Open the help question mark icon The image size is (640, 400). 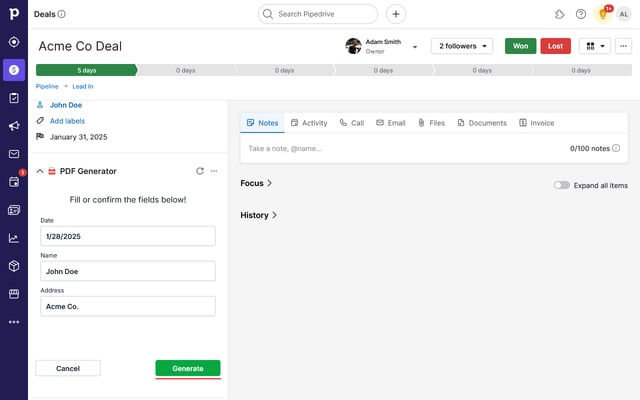pyautogui.click(x=580, y=14)
